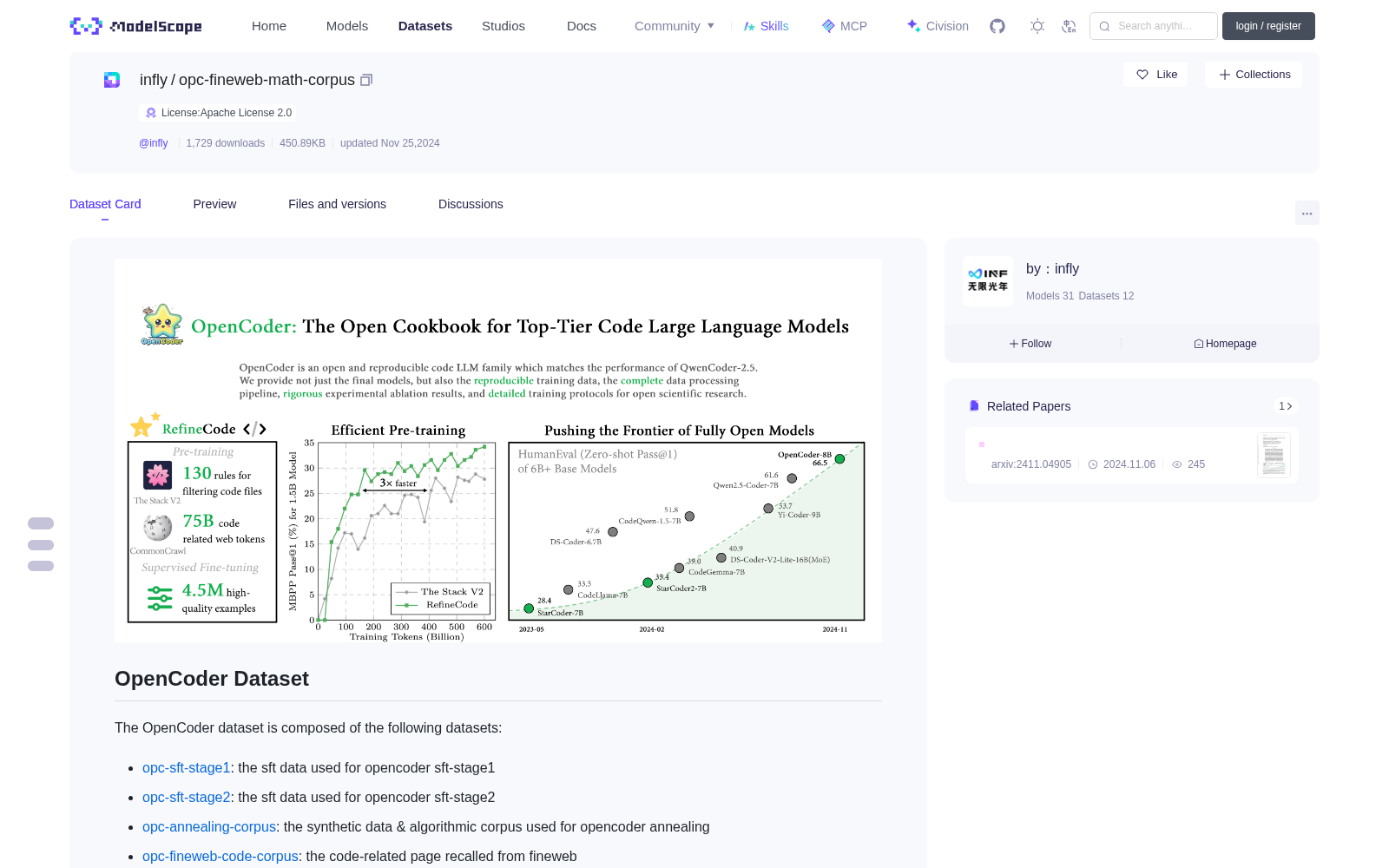1389x868 pixels.
Task: Click the infly organization avatar
Action: pyautogui.click(x=988, y=280)
